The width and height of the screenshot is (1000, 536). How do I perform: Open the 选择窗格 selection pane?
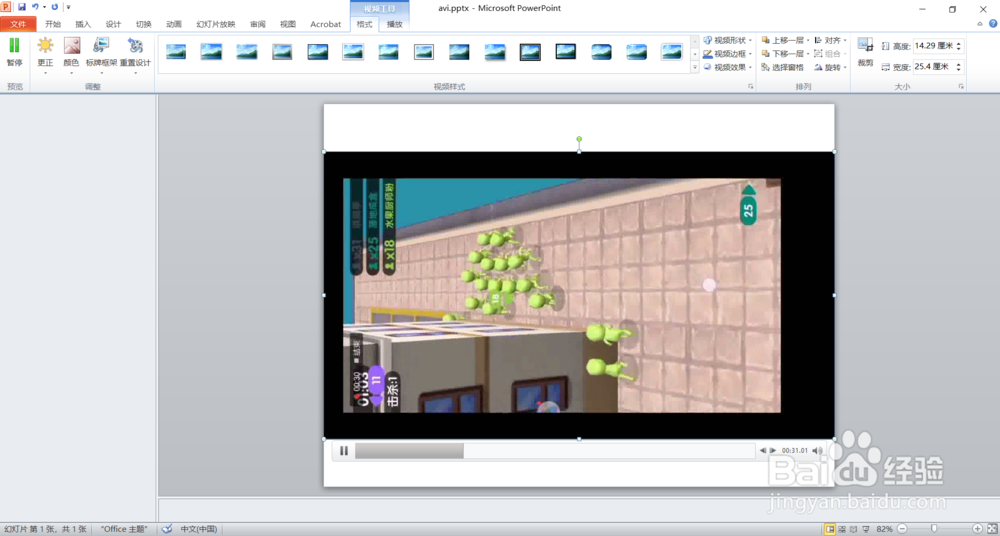tap(783, 67)
